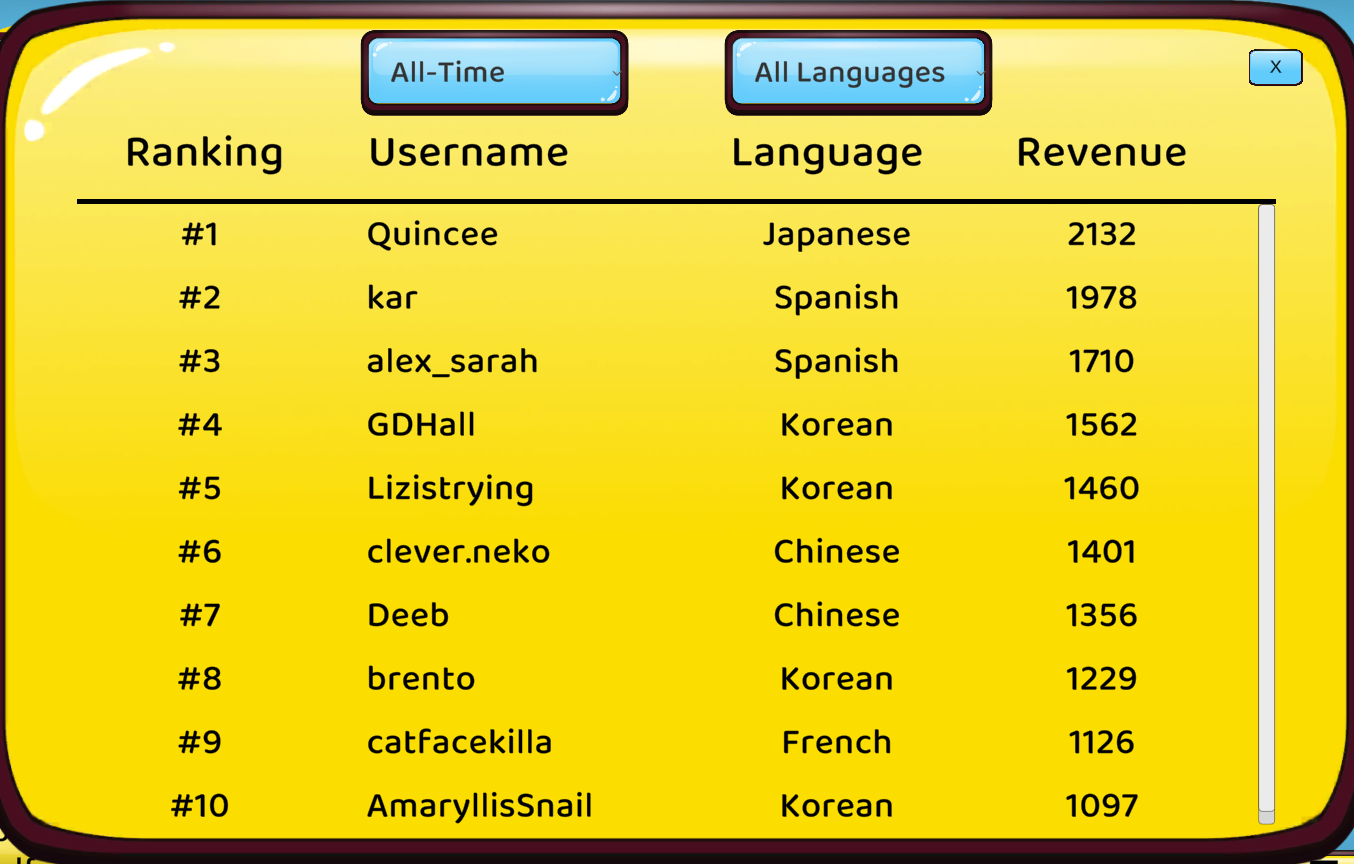Select the username brento

click(421, 679)
